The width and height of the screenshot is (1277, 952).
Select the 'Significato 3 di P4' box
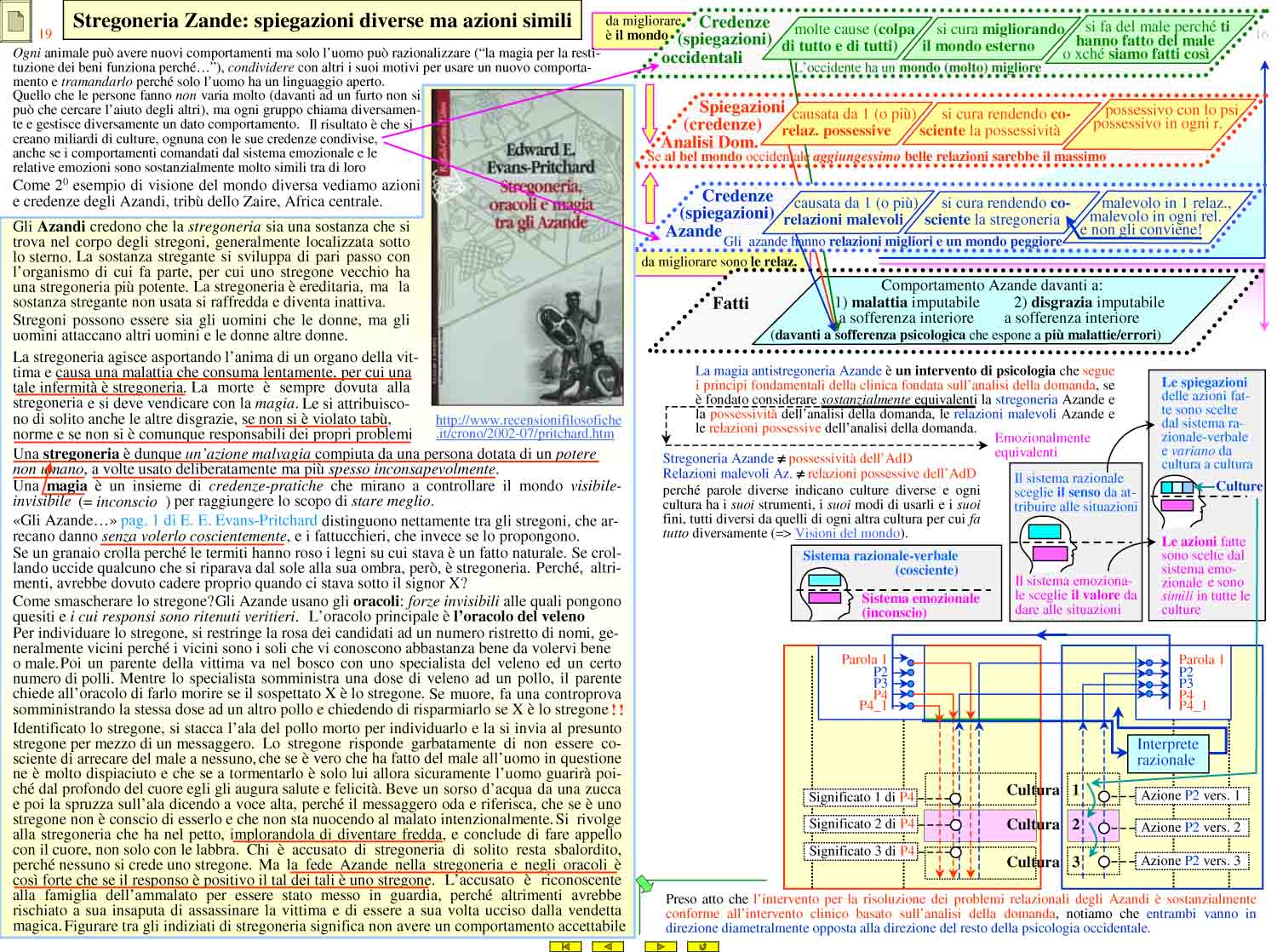[x=862, y=852]
